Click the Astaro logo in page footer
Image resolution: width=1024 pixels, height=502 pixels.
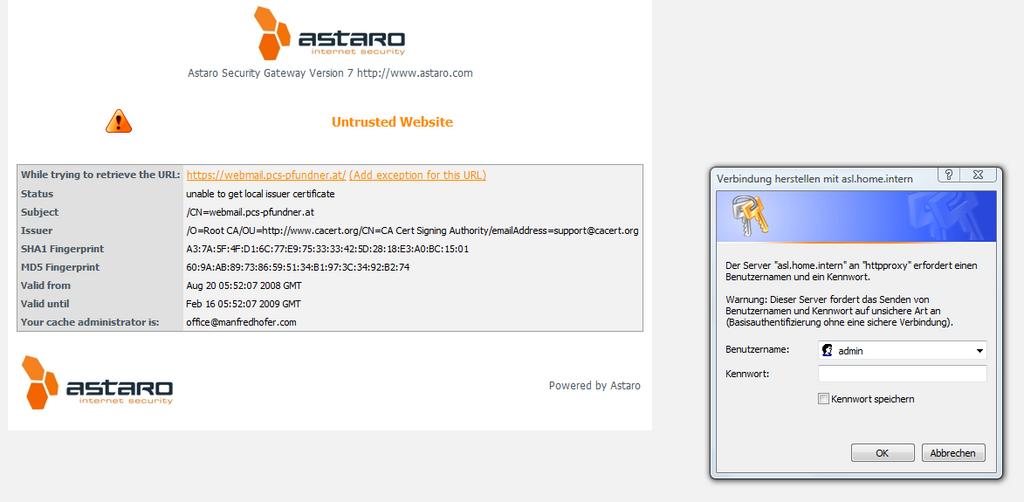[x=97, y=383]
